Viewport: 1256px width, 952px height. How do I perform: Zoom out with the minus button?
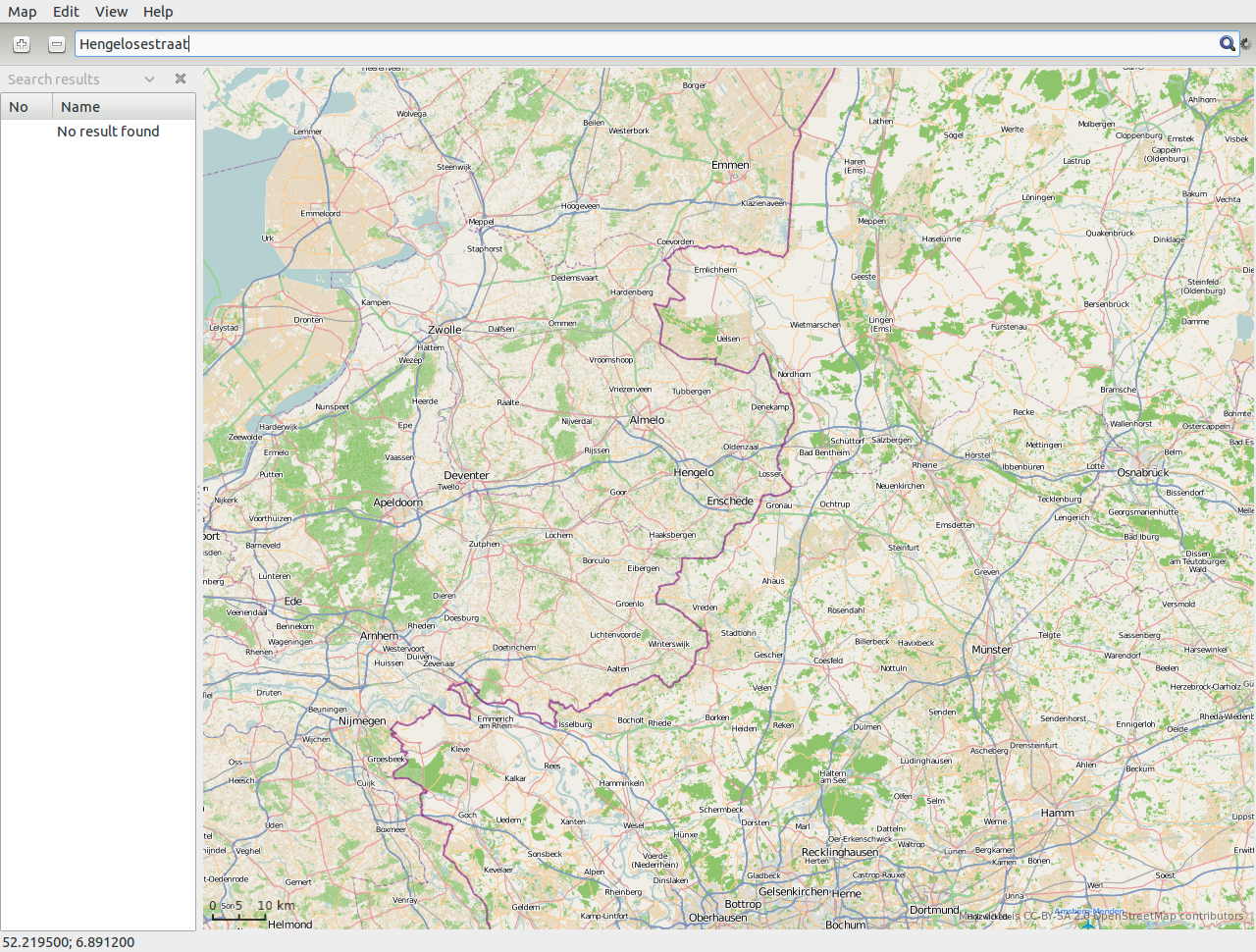point(57,44)
